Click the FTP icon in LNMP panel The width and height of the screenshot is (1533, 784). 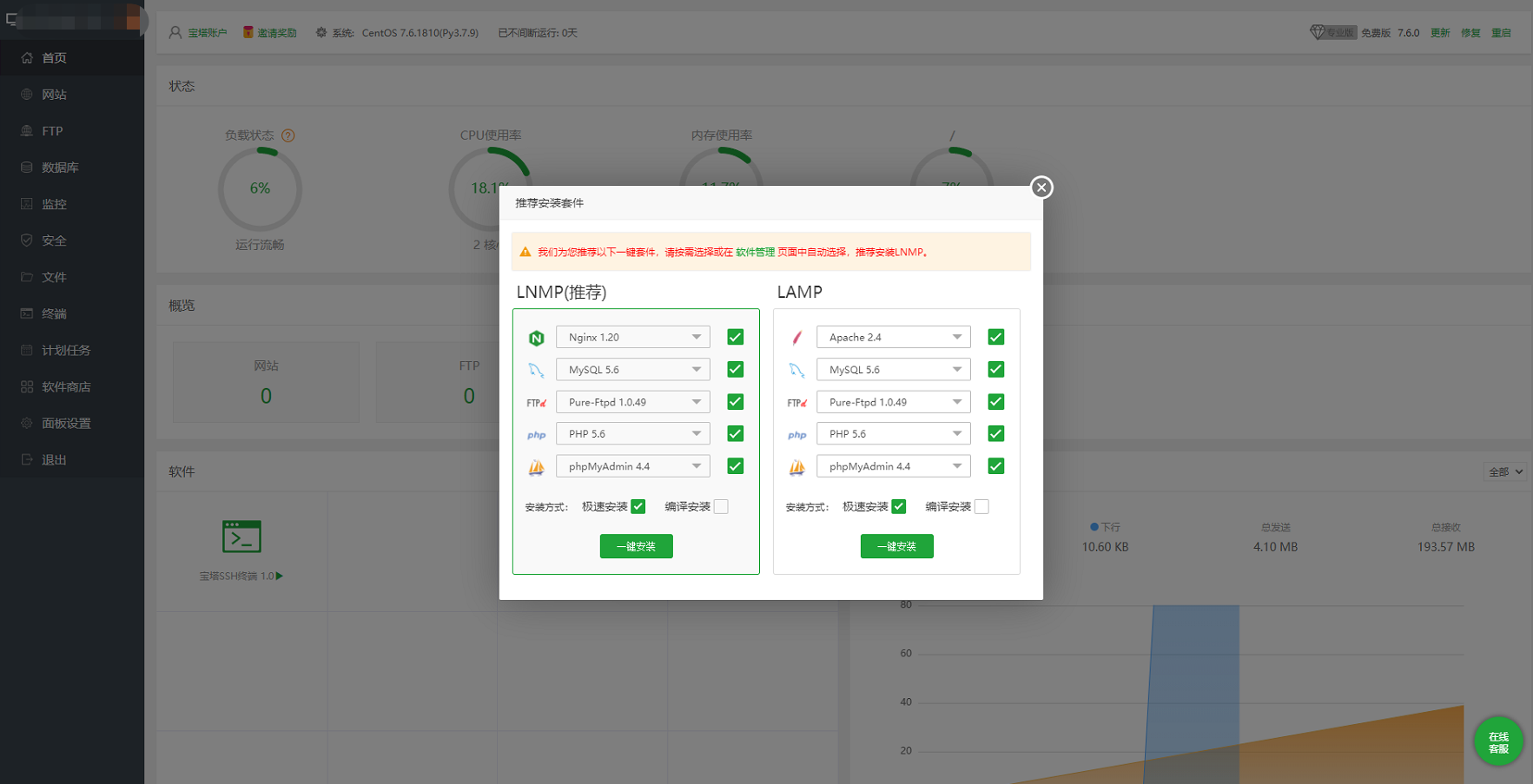pos(537,403)
